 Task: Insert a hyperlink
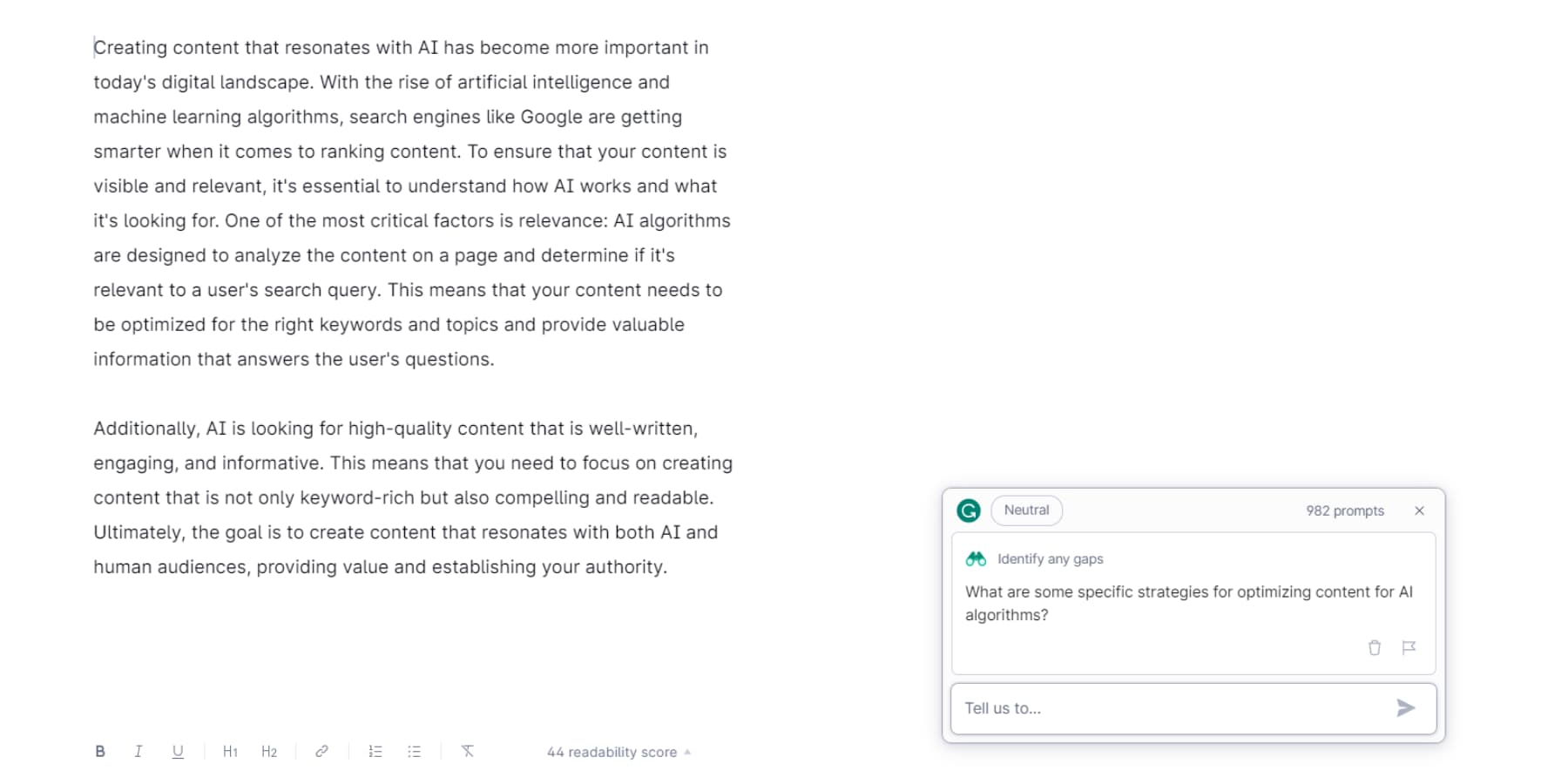321,752
